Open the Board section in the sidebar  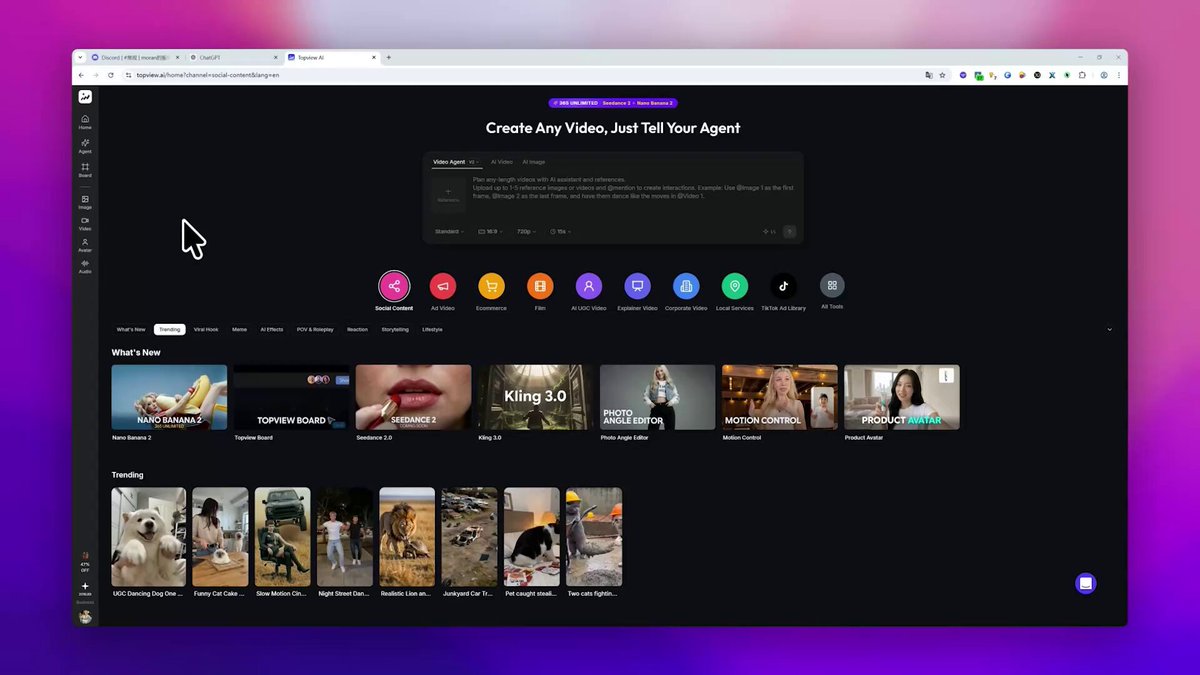click(85, 170)
